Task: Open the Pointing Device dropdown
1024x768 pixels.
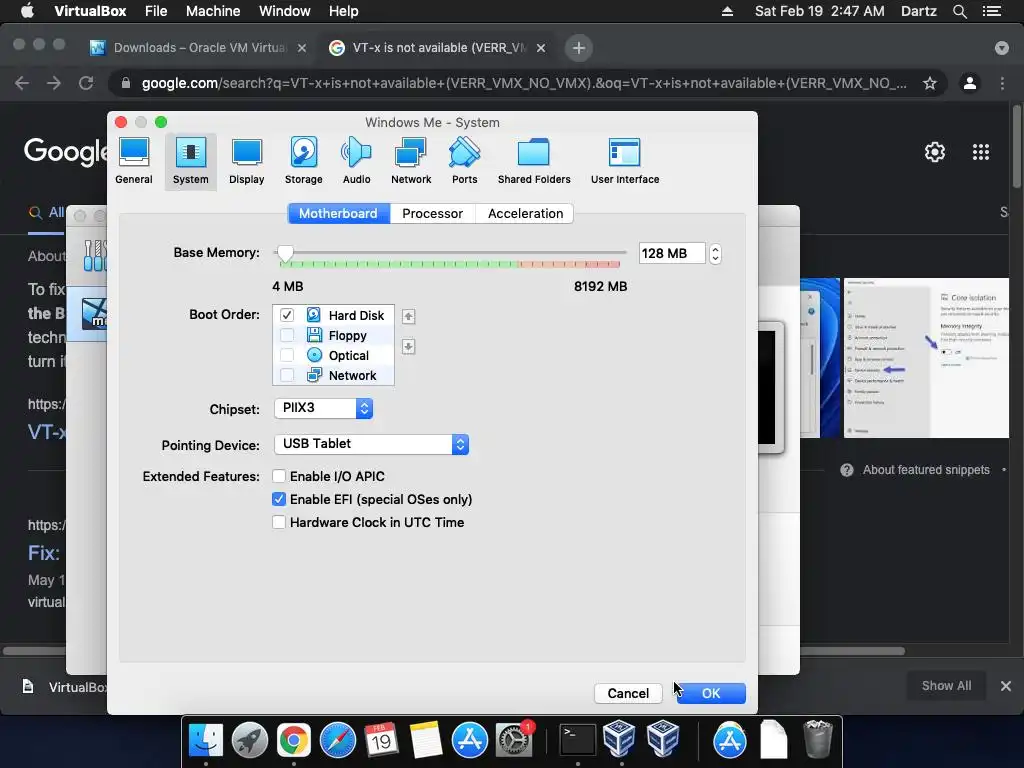Action: coord(371,444)
